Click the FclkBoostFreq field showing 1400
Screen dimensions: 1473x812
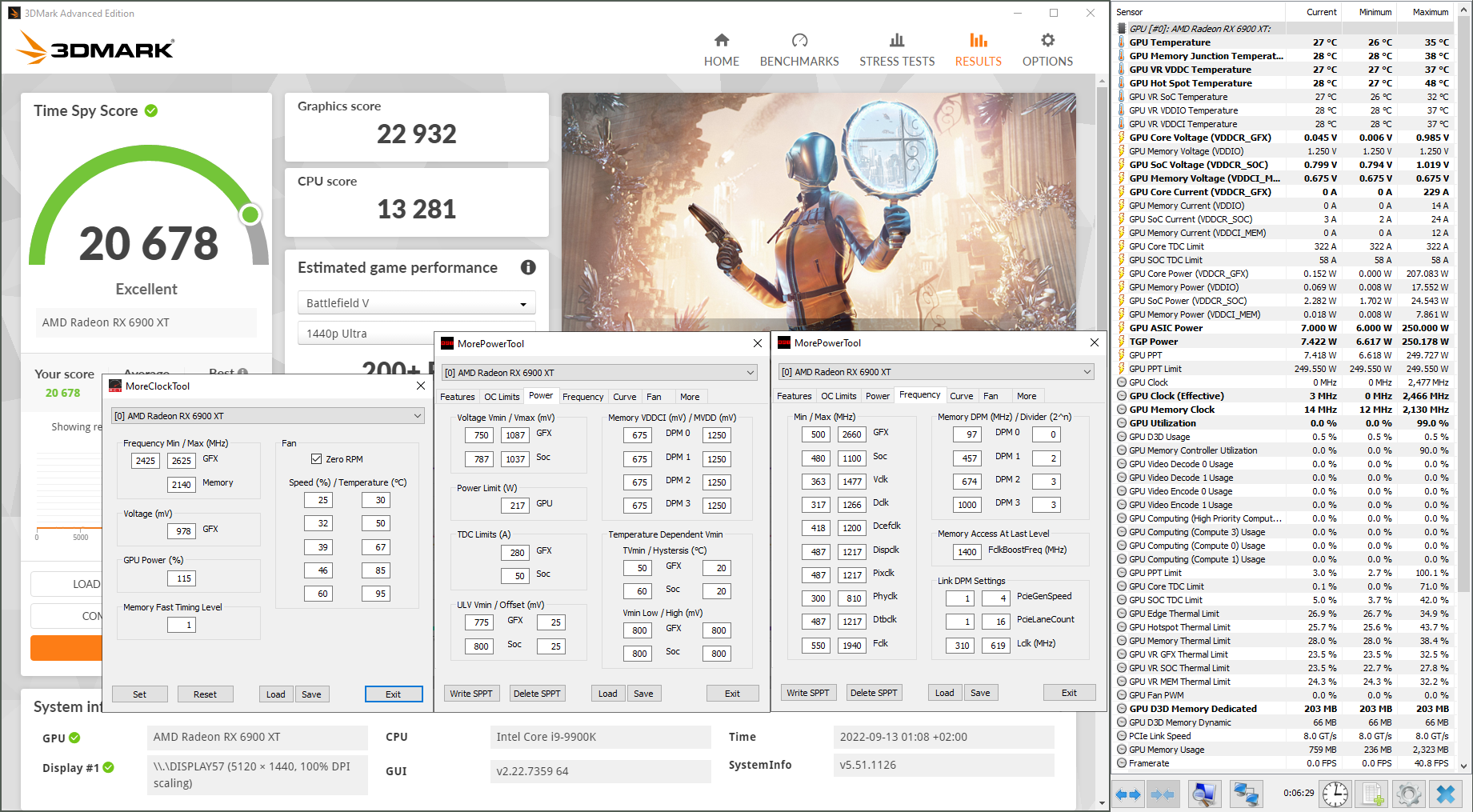click(x=967, y=552)
